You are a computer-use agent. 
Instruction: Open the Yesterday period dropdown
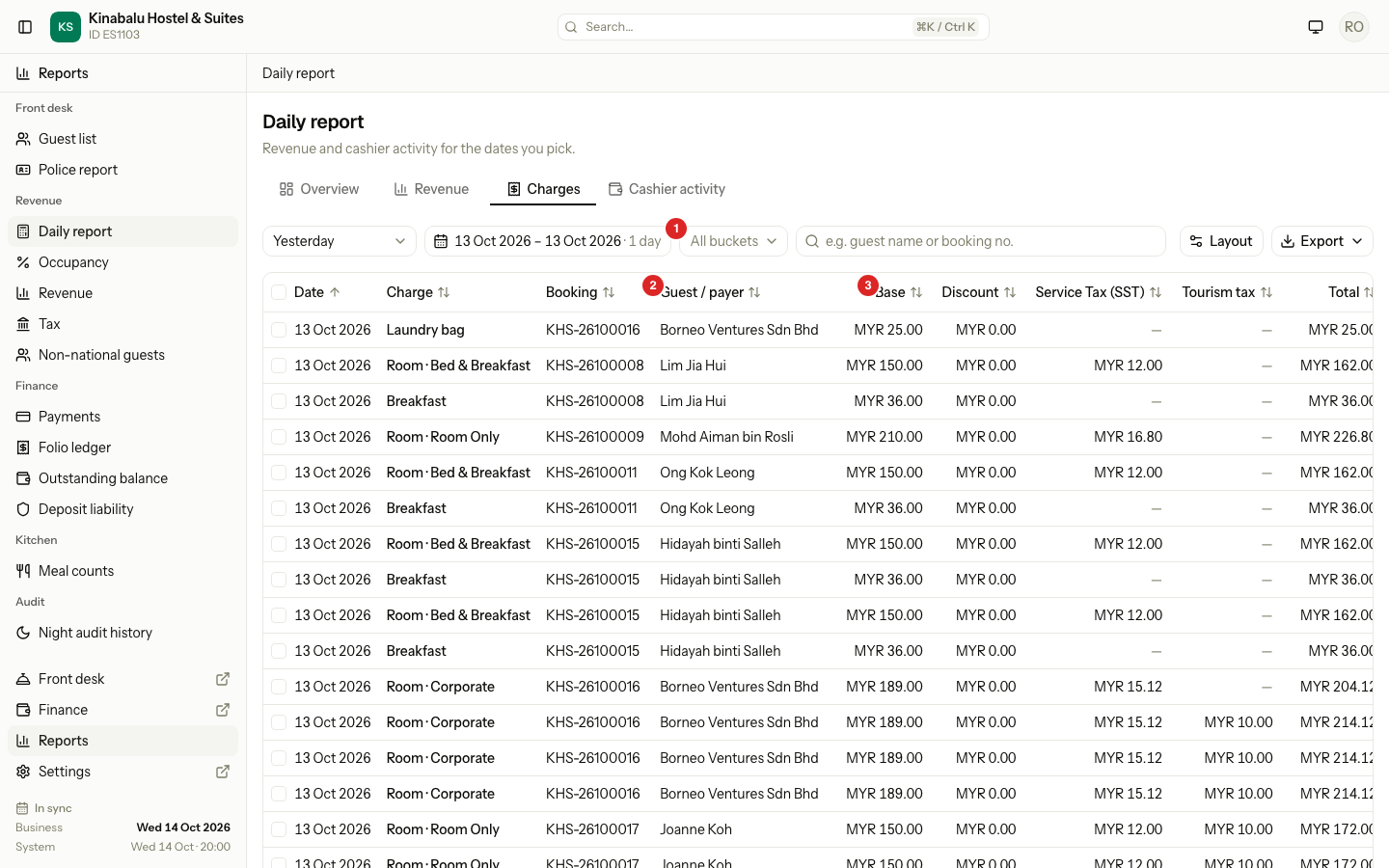point(340,241)
